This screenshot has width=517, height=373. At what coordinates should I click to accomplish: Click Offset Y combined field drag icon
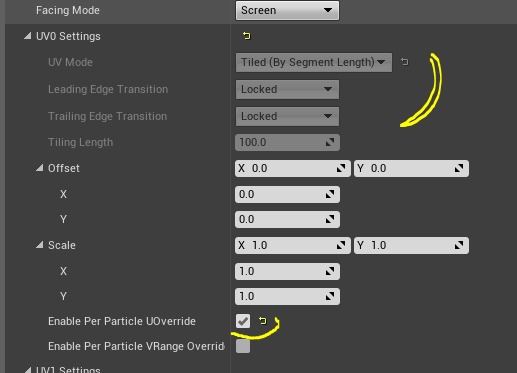[459, 168]
